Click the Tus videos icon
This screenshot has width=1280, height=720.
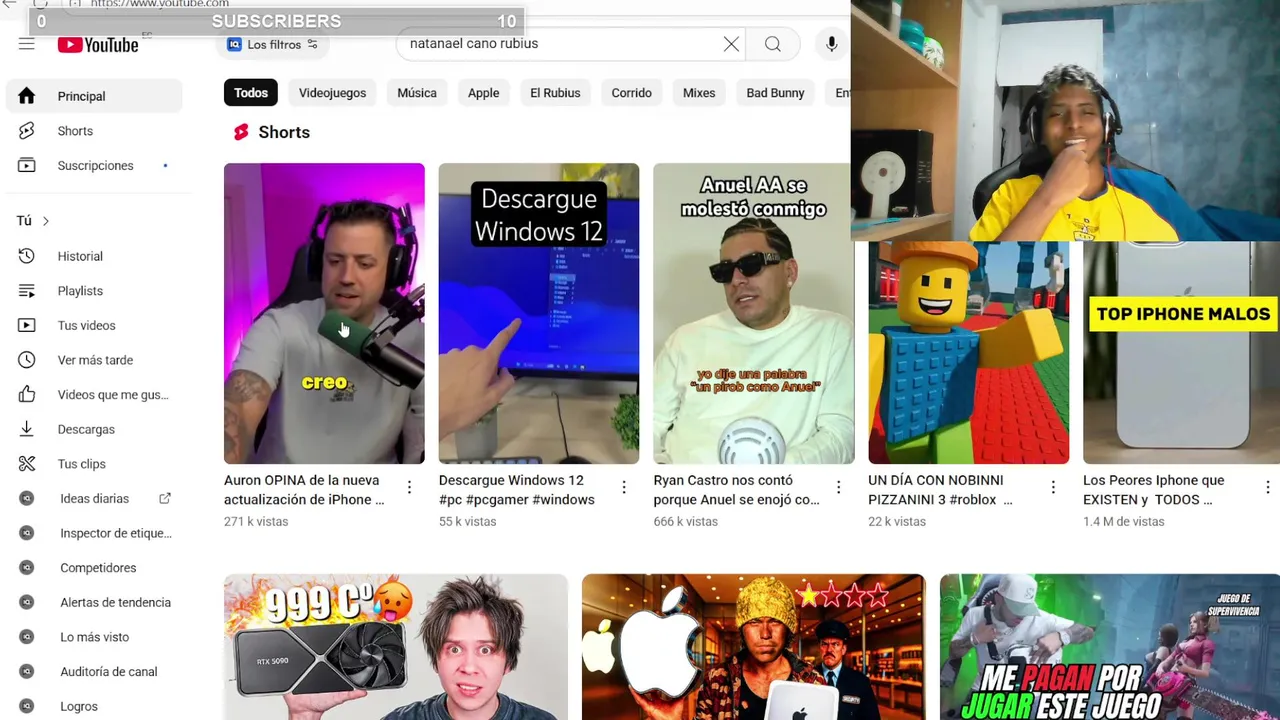(27, 325)
